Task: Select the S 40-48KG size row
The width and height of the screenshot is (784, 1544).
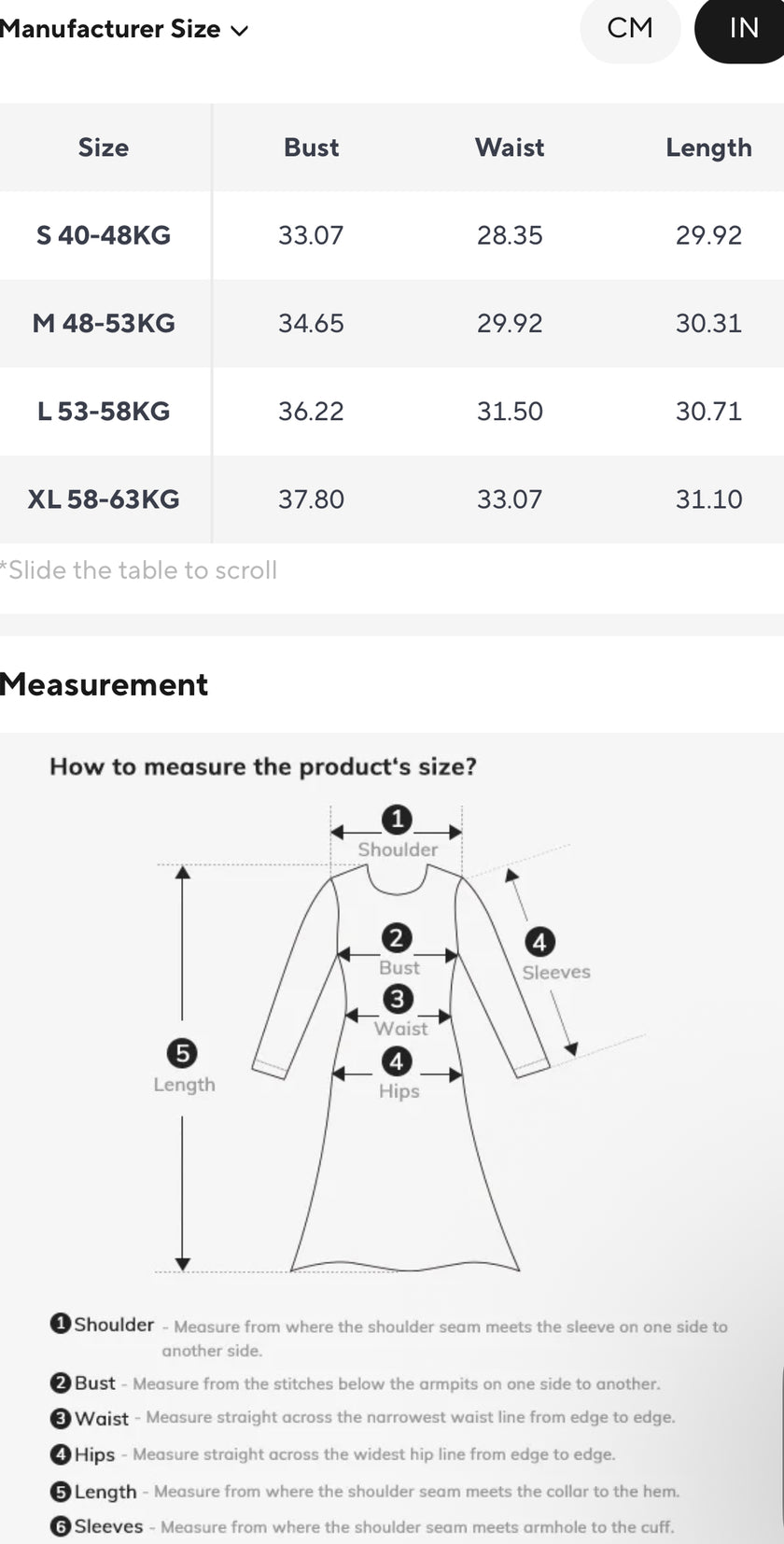Action: click(x=104, y=235)
